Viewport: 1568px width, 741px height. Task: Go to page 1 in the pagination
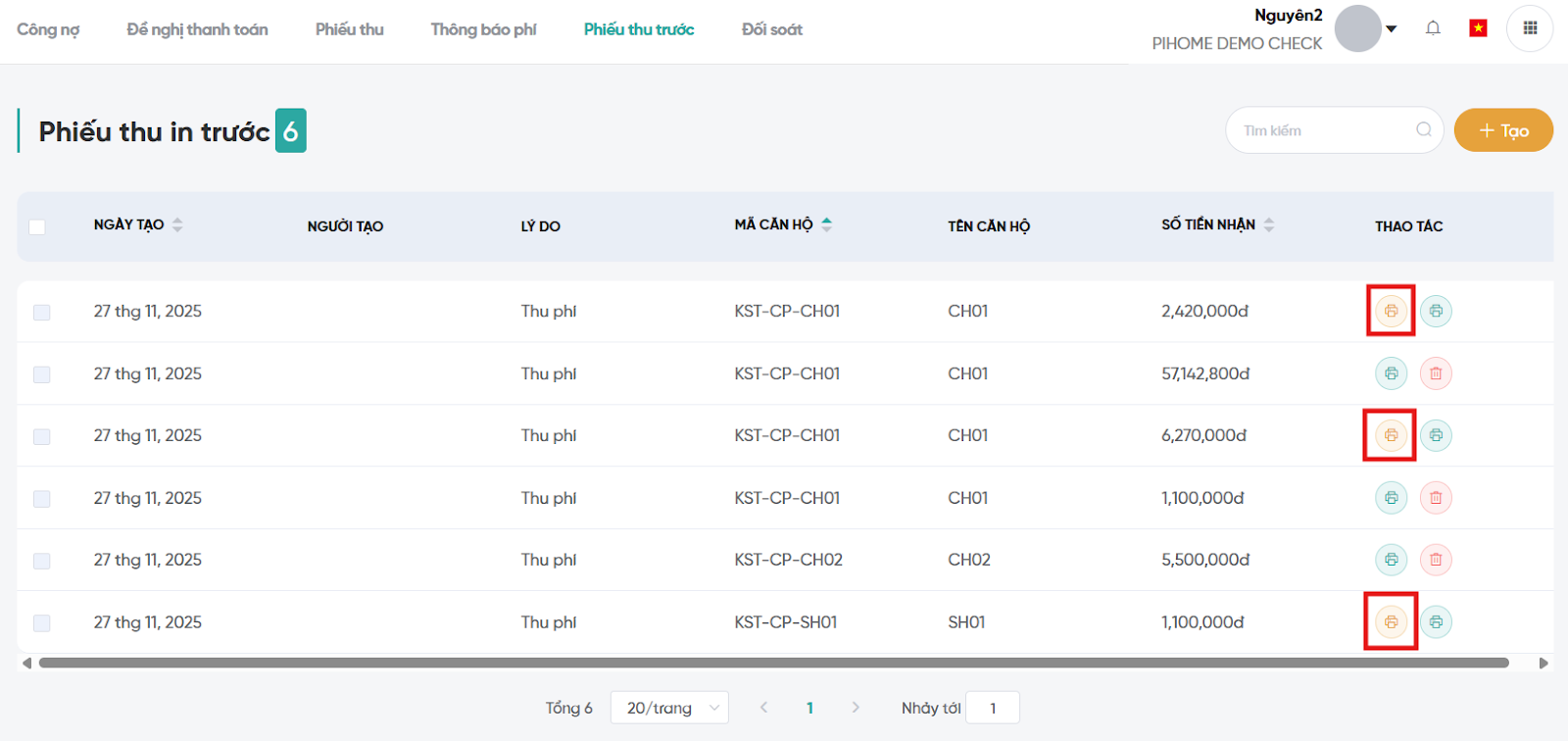[809, 708]
